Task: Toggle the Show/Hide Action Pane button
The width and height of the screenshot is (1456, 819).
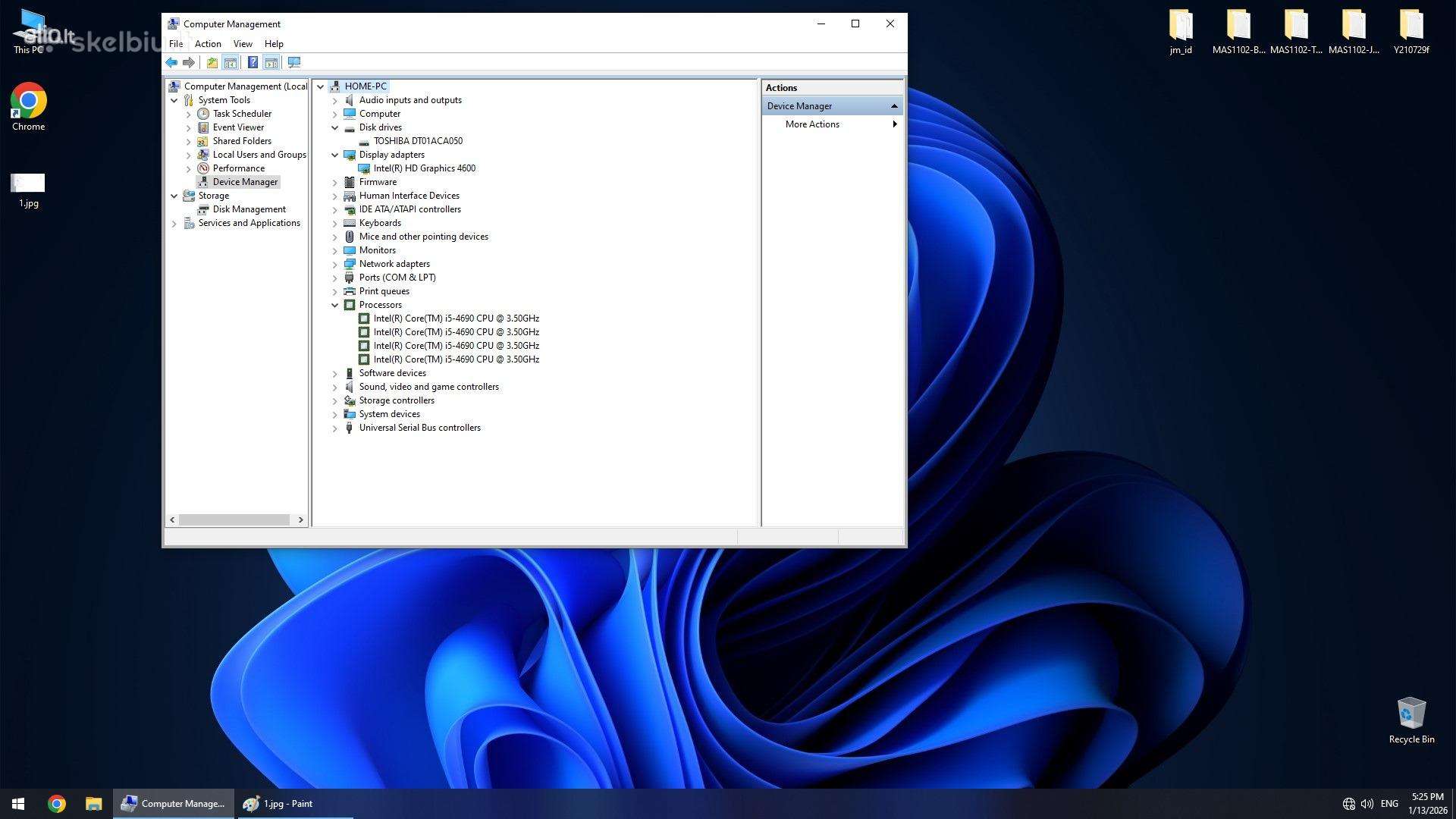Action: click(271, 62)
